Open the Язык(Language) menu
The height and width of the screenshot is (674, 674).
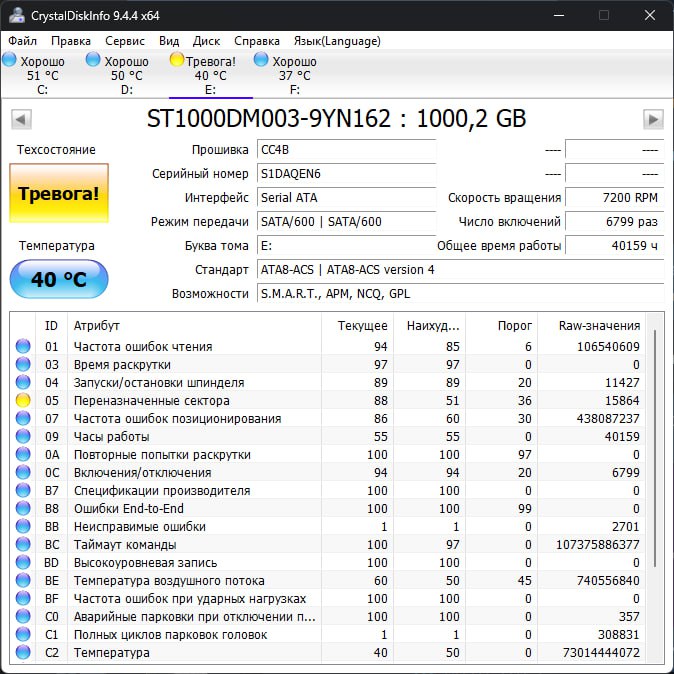click(337, 41)
